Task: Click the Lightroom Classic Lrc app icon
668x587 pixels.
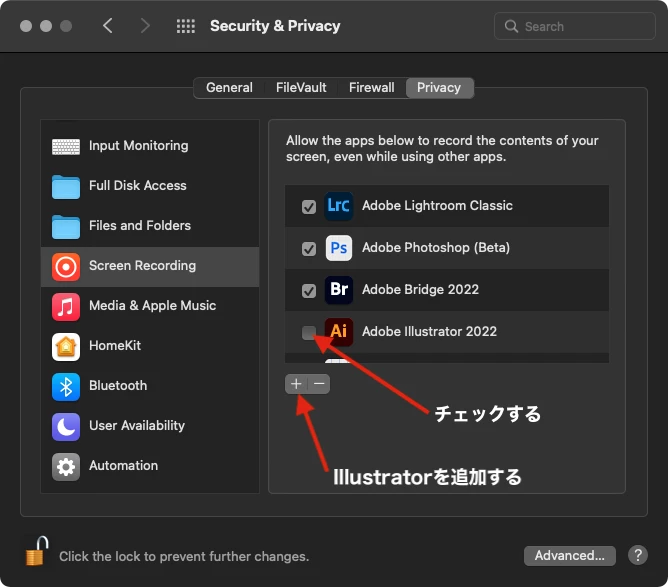Action: click(339, 206)
